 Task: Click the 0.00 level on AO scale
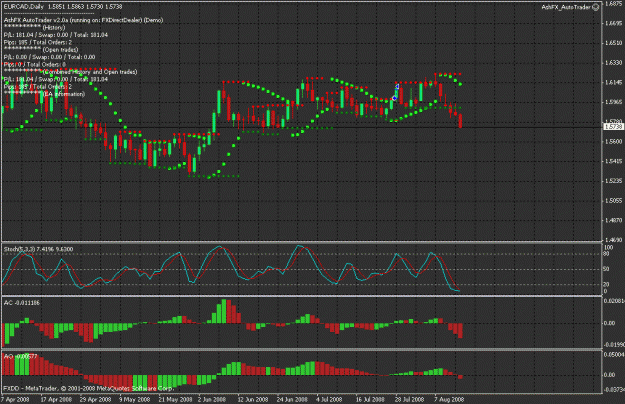pos(609,375)
